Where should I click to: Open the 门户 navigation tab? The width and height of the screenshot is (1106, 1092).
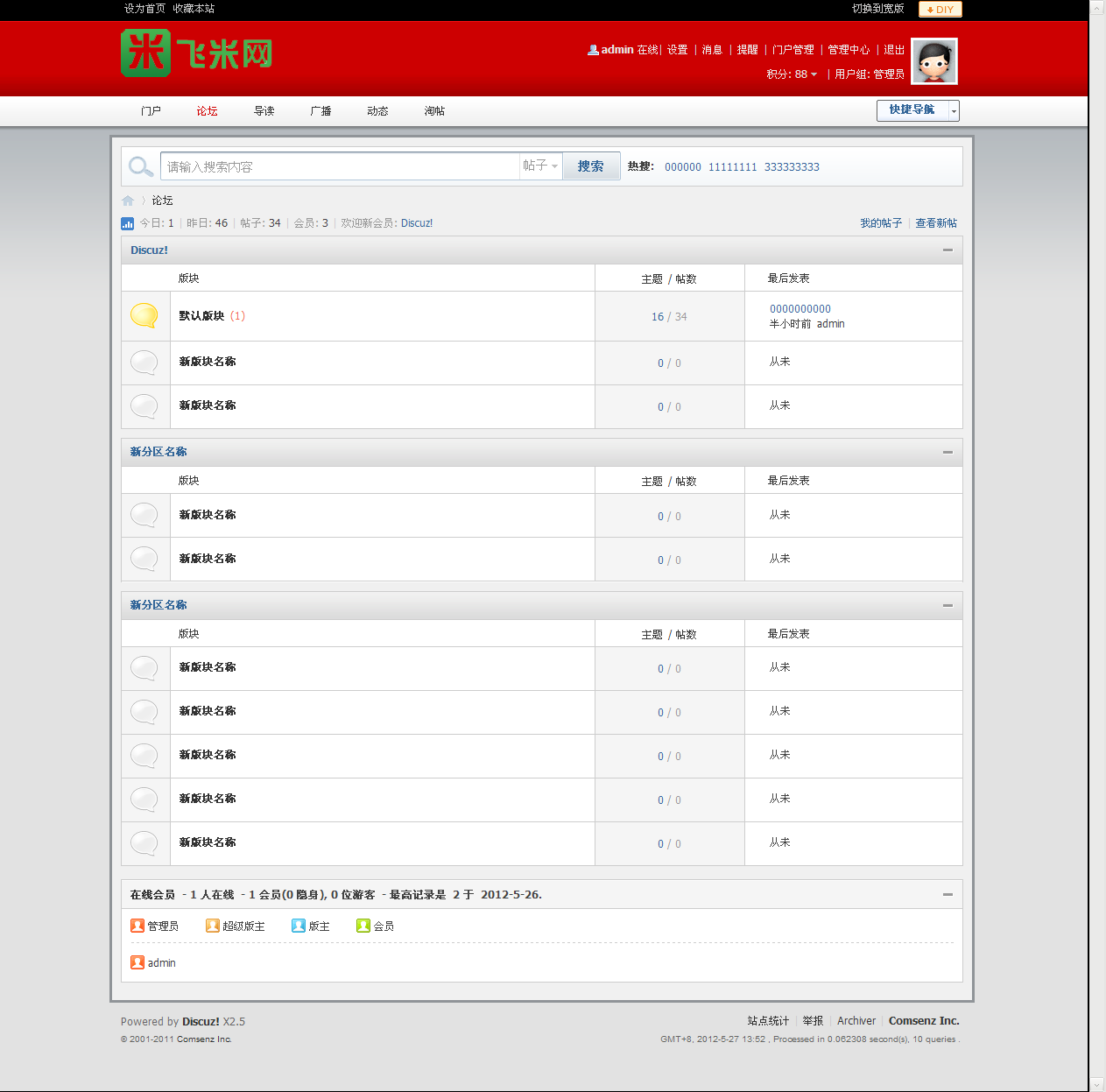pyautogui.click(x=151, y=111)
